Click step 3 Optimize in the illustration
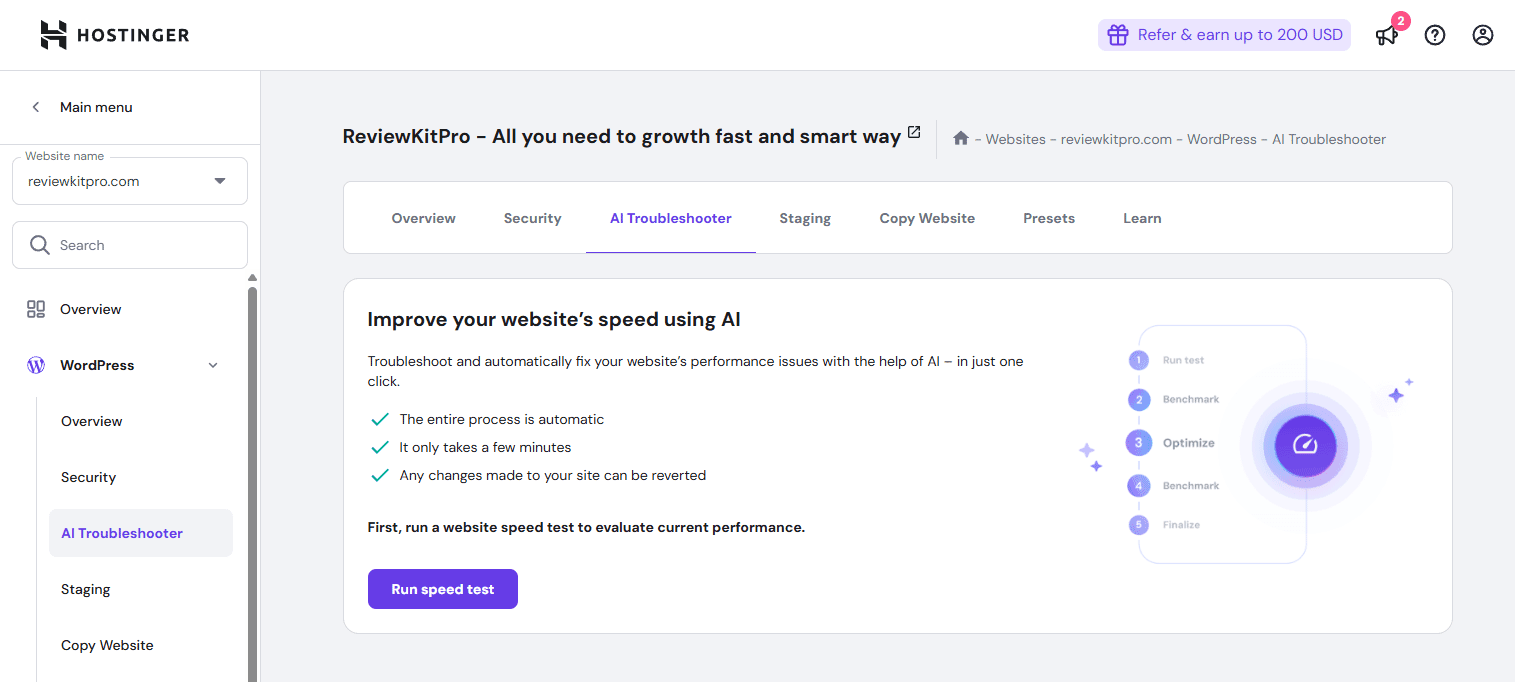1515x682 pixels. [1171, 442]
